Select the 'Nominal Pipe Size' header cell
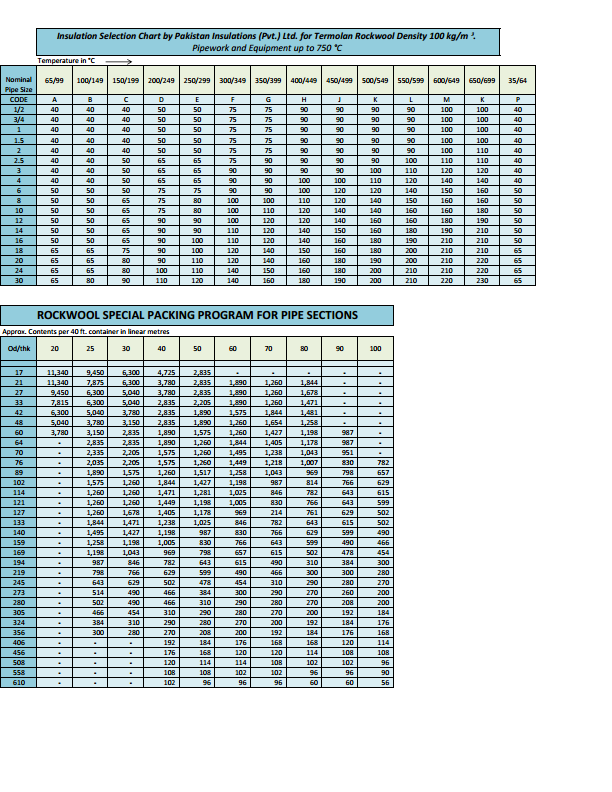612x792 pixels. click(19, 83)
